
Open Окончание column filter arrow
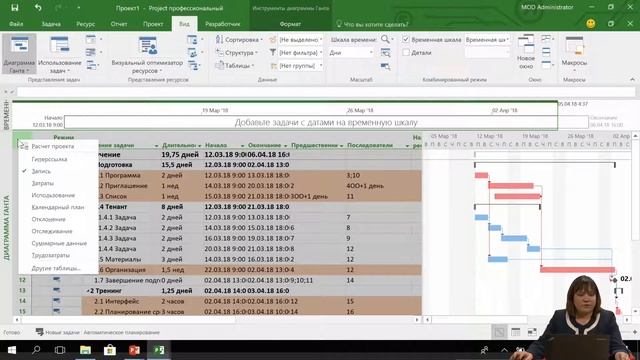[285, 146]
